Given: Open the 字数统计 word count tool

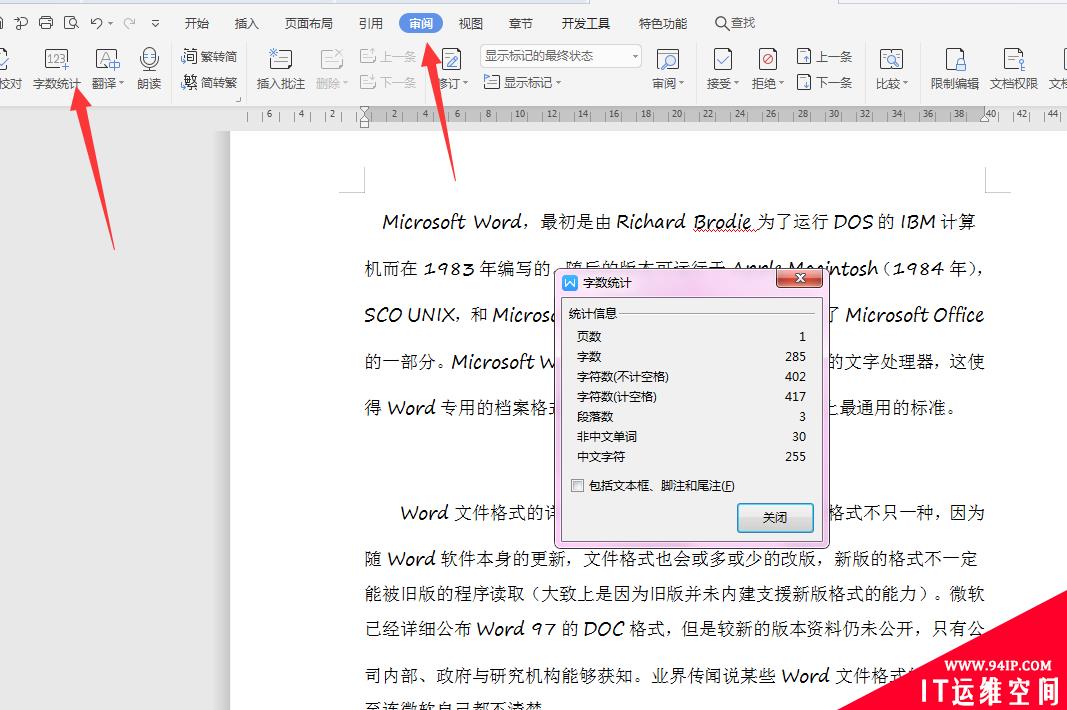Looking at the screenshot, I should pos(56,69).
